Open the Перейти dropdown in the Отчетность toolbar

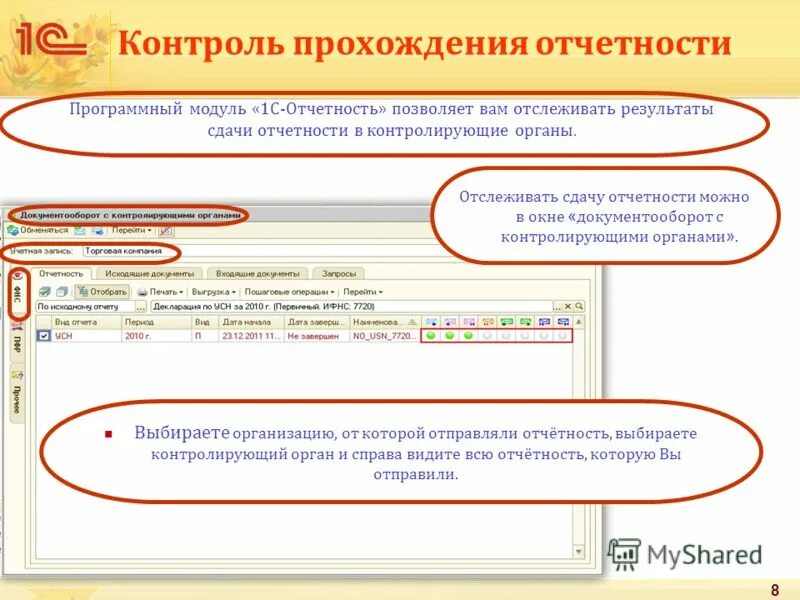pos(363,292)
